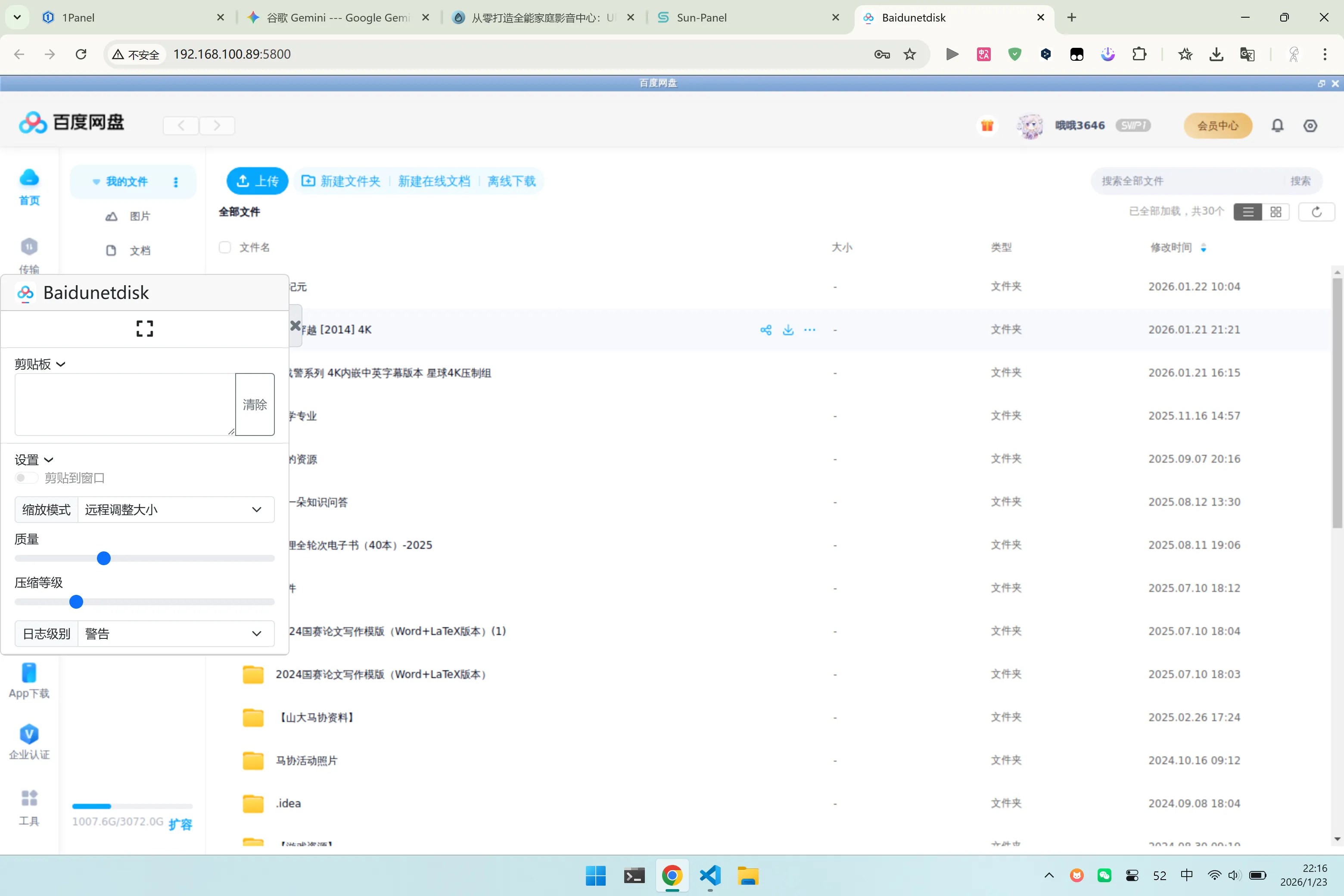The width and height of the screenshot is (1344, 896).
Task: Switch to the Sun-Panel tab
Action: point(749,17)
